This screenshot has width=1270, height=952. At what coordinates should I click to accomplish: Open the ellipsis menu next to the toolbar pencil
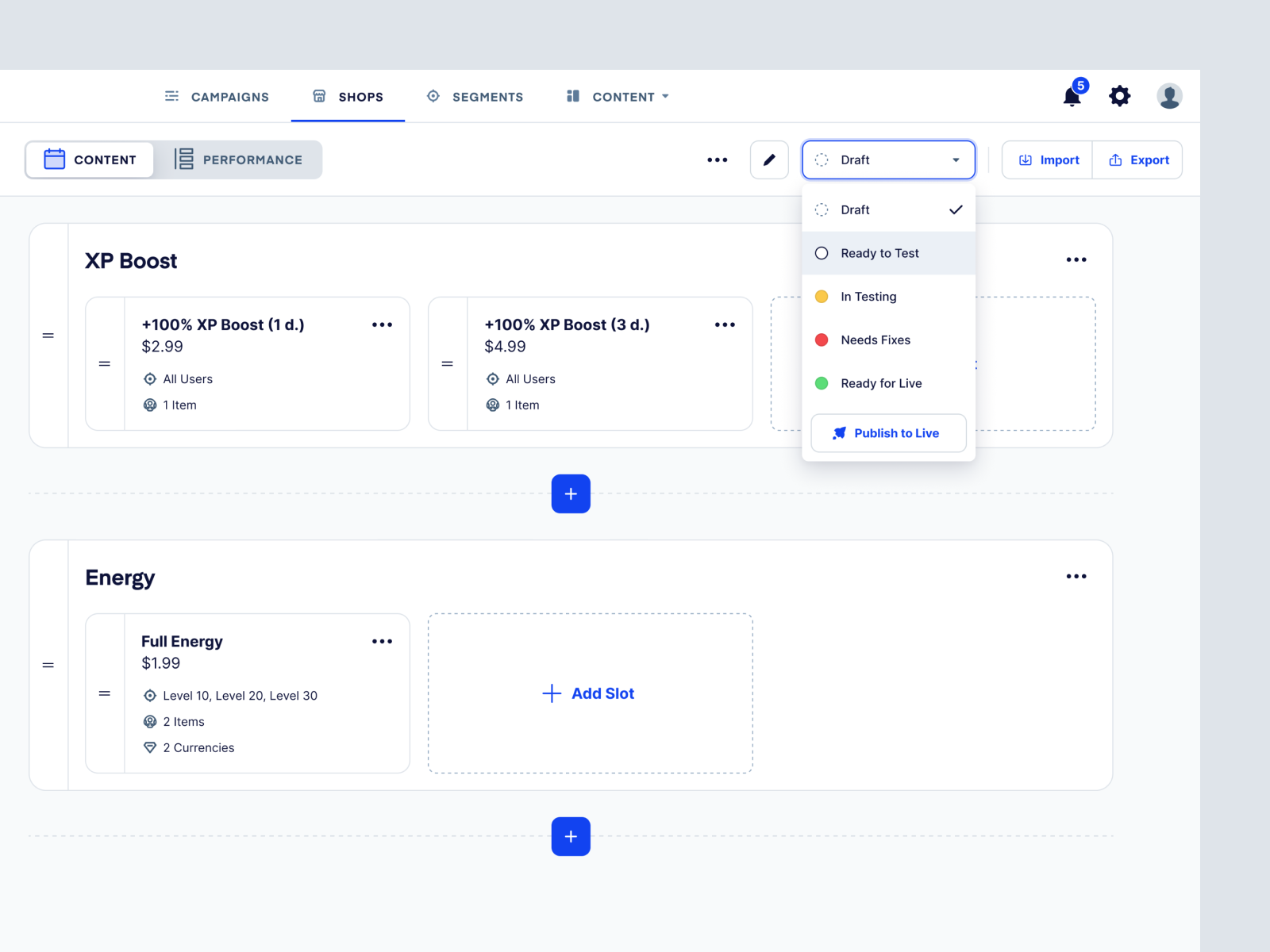tap(717, 159)
